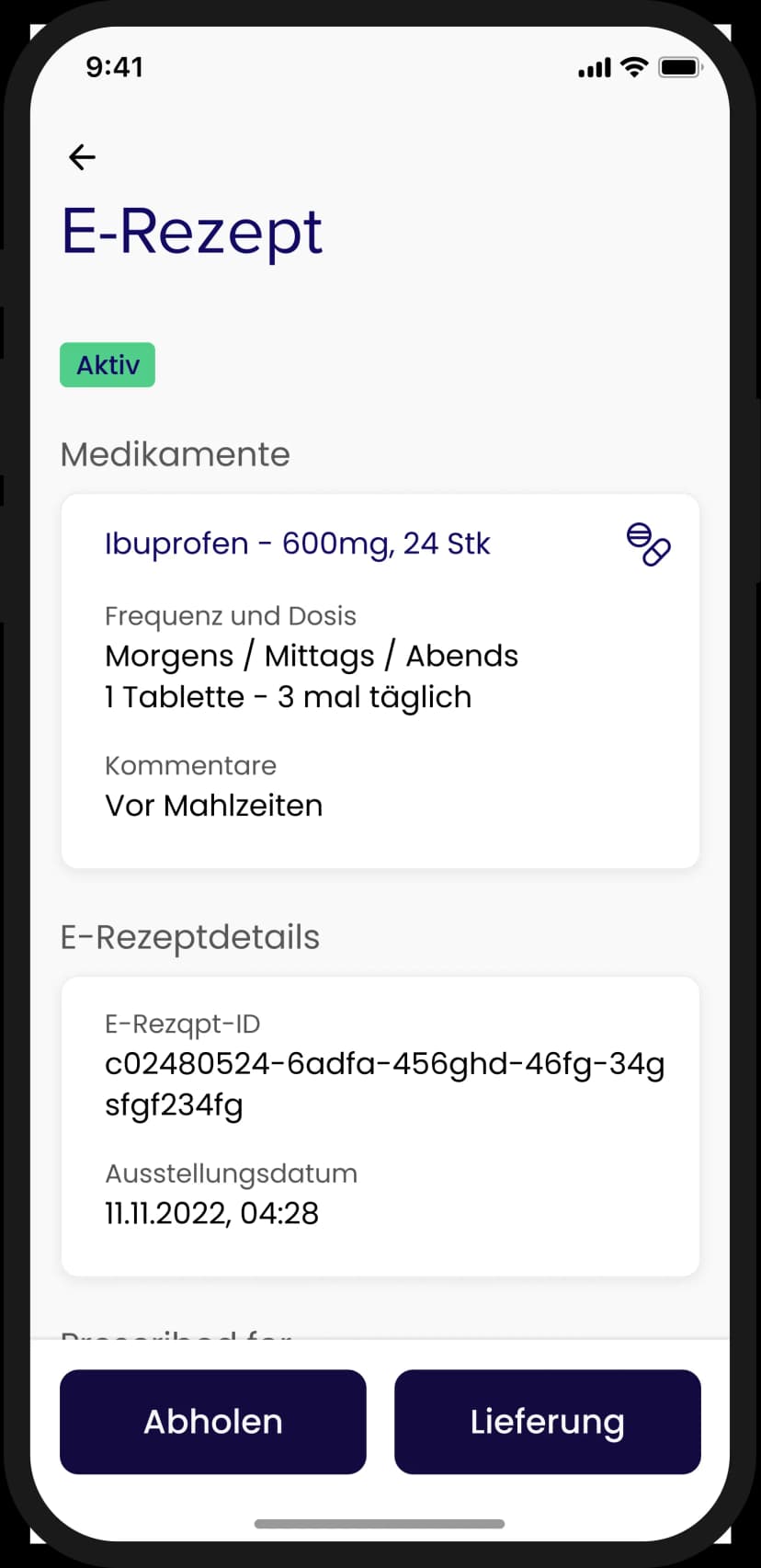The height and width of the screenshot is (1568, 761).
Task: Tap the cellular signal bars icon
Action: tap(594, 68)
